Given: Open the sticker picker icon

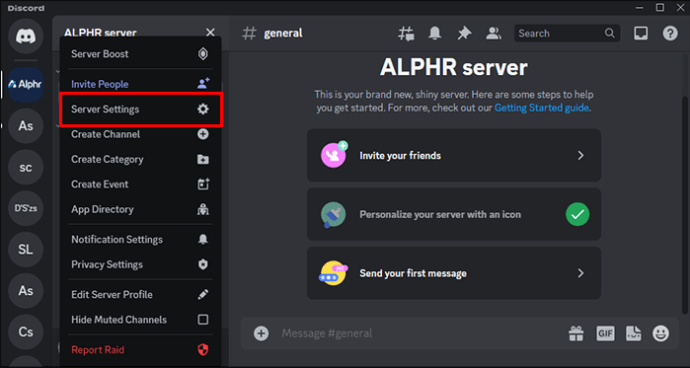Looking at the screenshot, I should [634, 333].
